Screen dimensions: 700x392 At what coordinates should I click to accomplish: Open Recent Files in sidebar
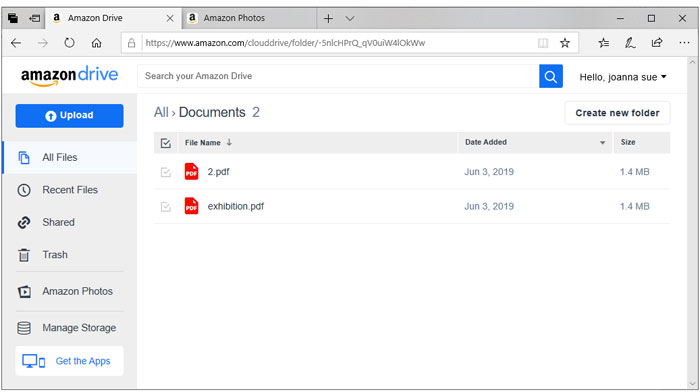tap(70, 190)
